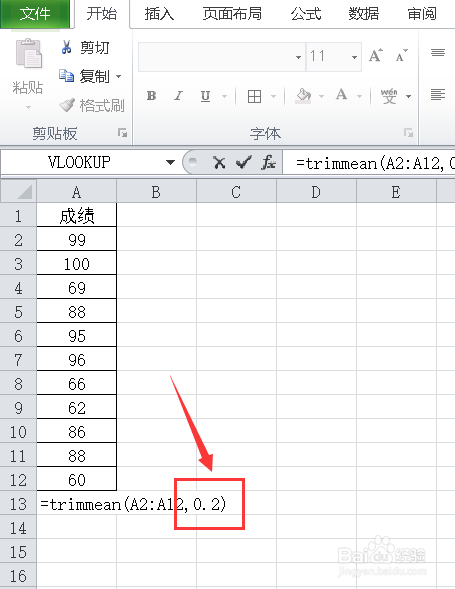Confirm formula with checkmark icon
Screen dimensions: 455x589
(x=243, y=163)
